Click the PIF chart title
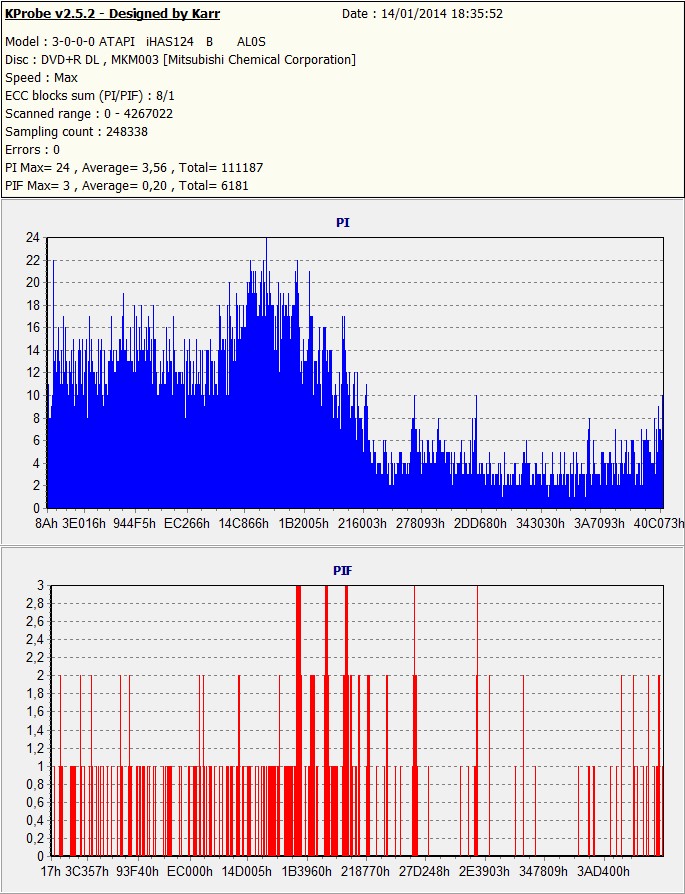The image size is (685, 894). (x=342, y=570)
